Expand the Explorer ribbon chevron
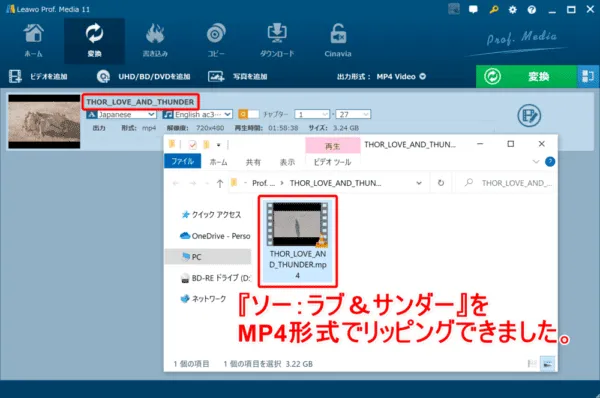The height and width of the screenshot is (398, 600). click(x=536, y=162)
